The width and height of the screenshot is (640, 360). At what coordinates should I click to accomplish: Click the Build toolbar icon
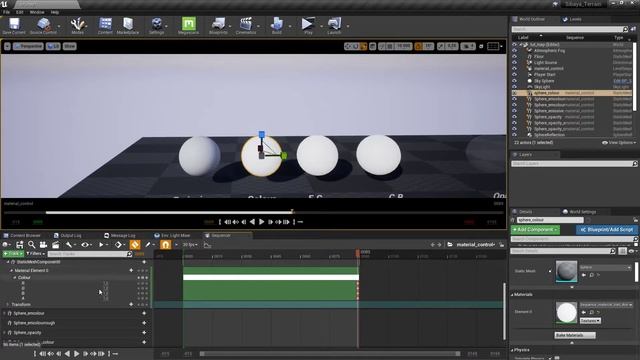coord(277,26)
